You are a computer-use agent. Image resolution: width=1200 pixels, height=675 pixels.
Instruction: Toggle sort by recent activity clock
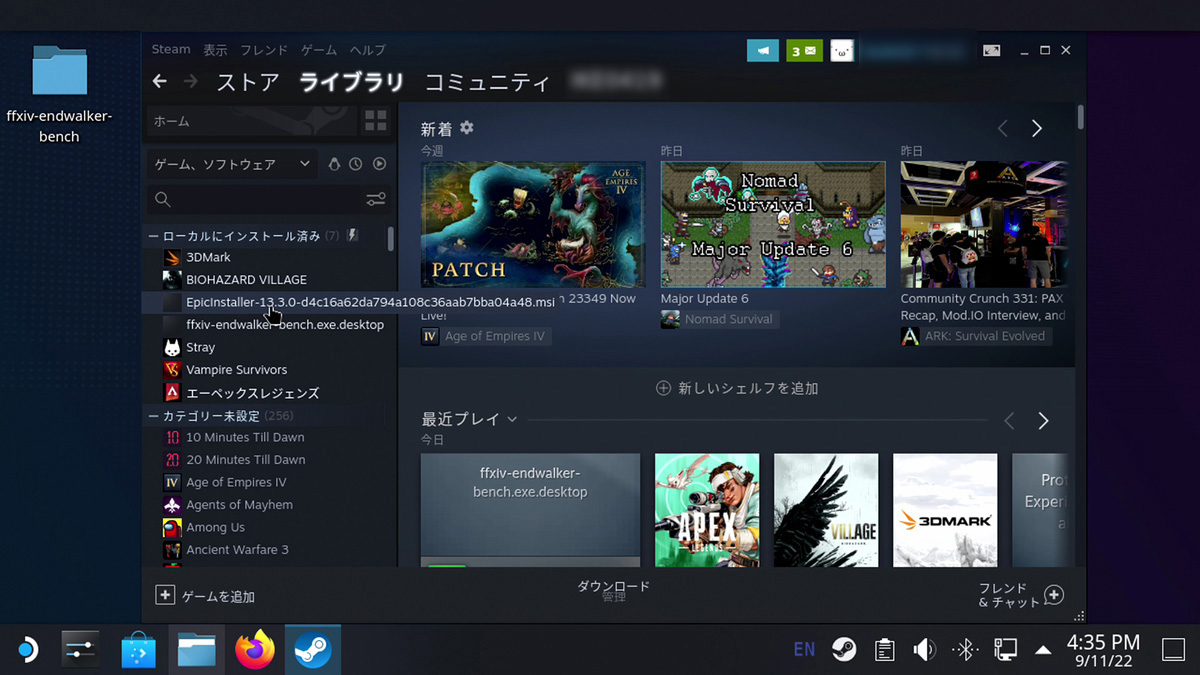click(356, 164)
